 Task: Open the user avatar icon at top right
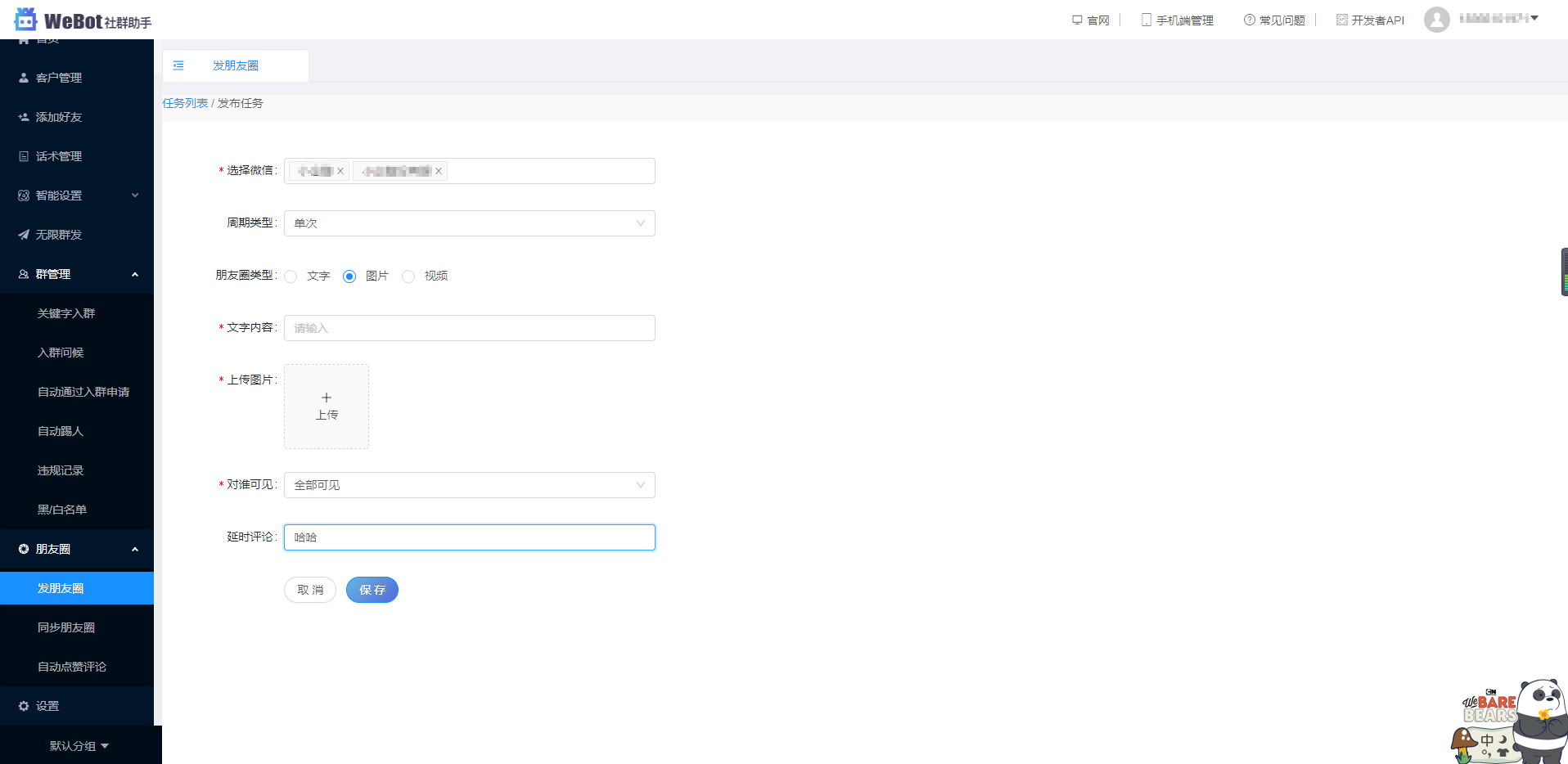(x=1436, y=20)
